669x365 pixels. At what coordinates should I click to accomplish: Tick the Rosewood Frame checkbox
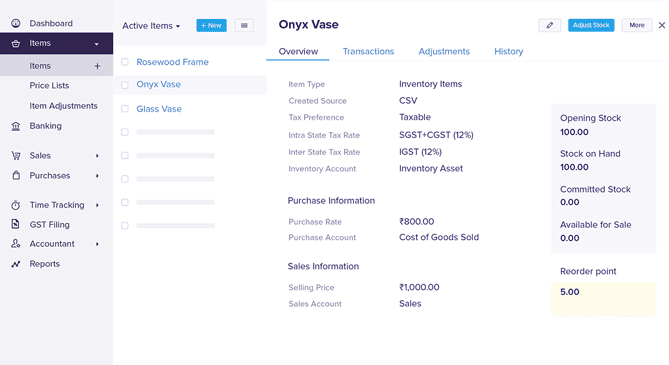pos(125,62)
